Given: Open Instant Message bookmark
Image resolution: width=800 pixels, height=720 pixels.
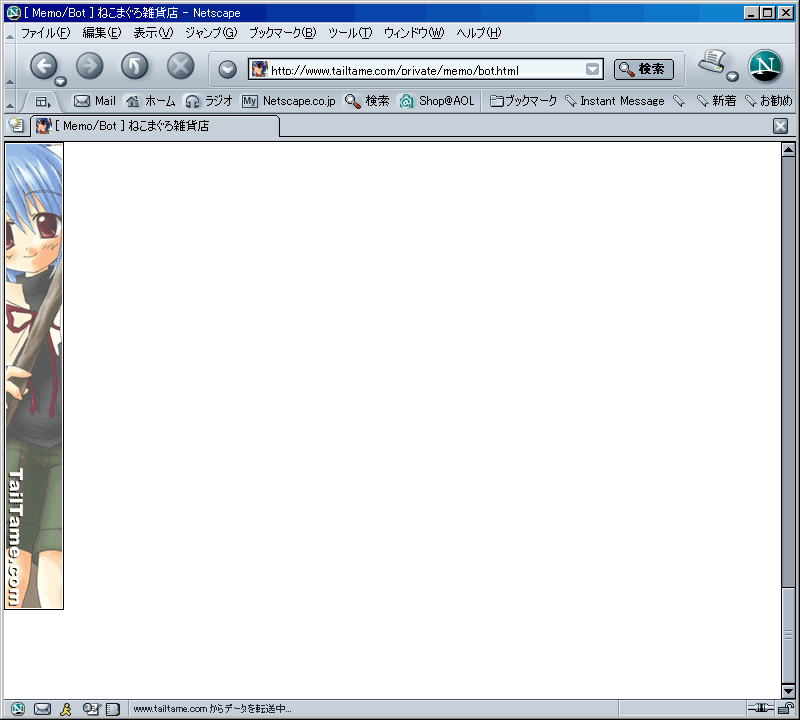Looking at the screenshot, I should click(615, 101).
